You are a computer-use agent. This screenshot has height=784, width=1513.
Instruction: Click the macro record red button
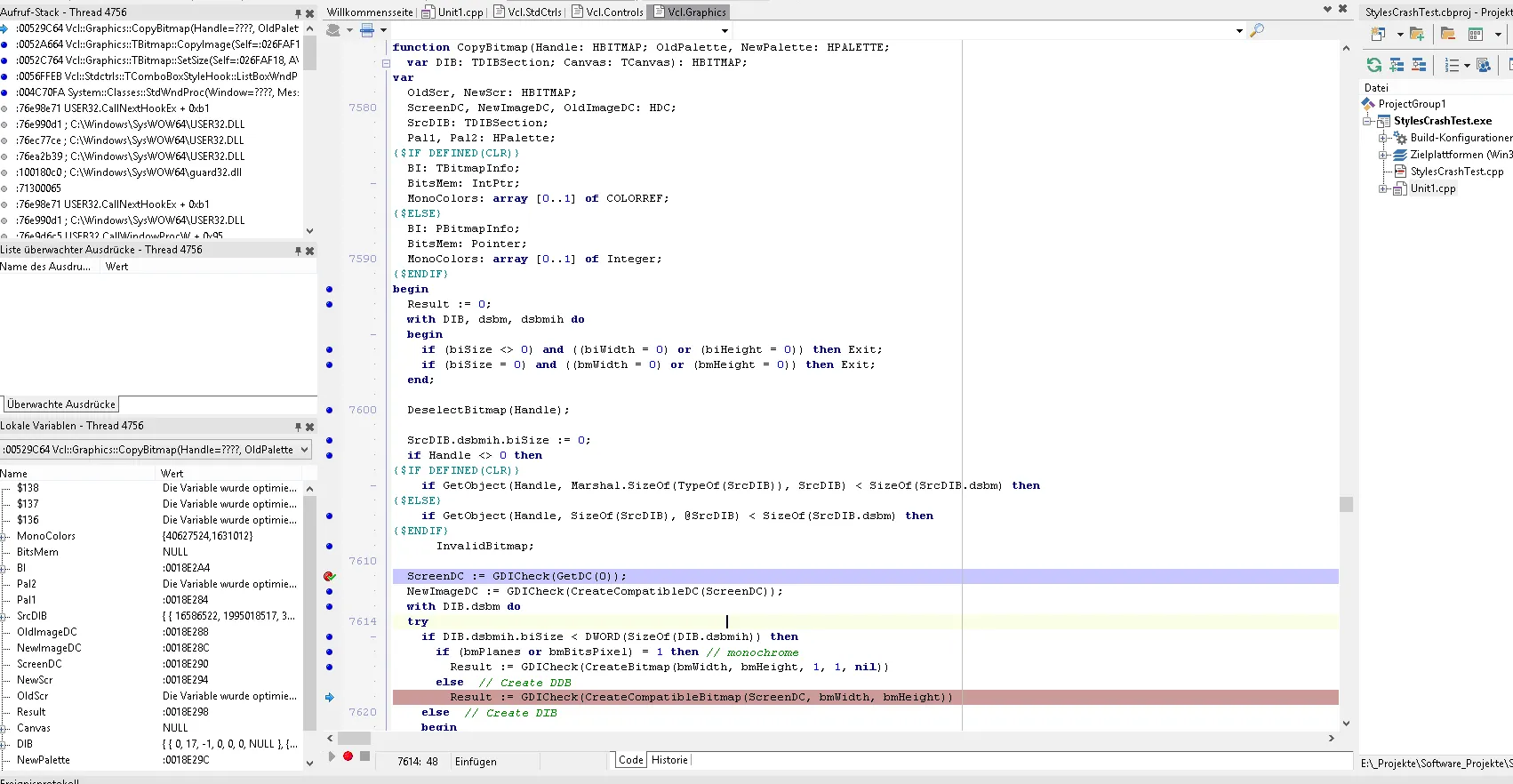coord(348,756)
